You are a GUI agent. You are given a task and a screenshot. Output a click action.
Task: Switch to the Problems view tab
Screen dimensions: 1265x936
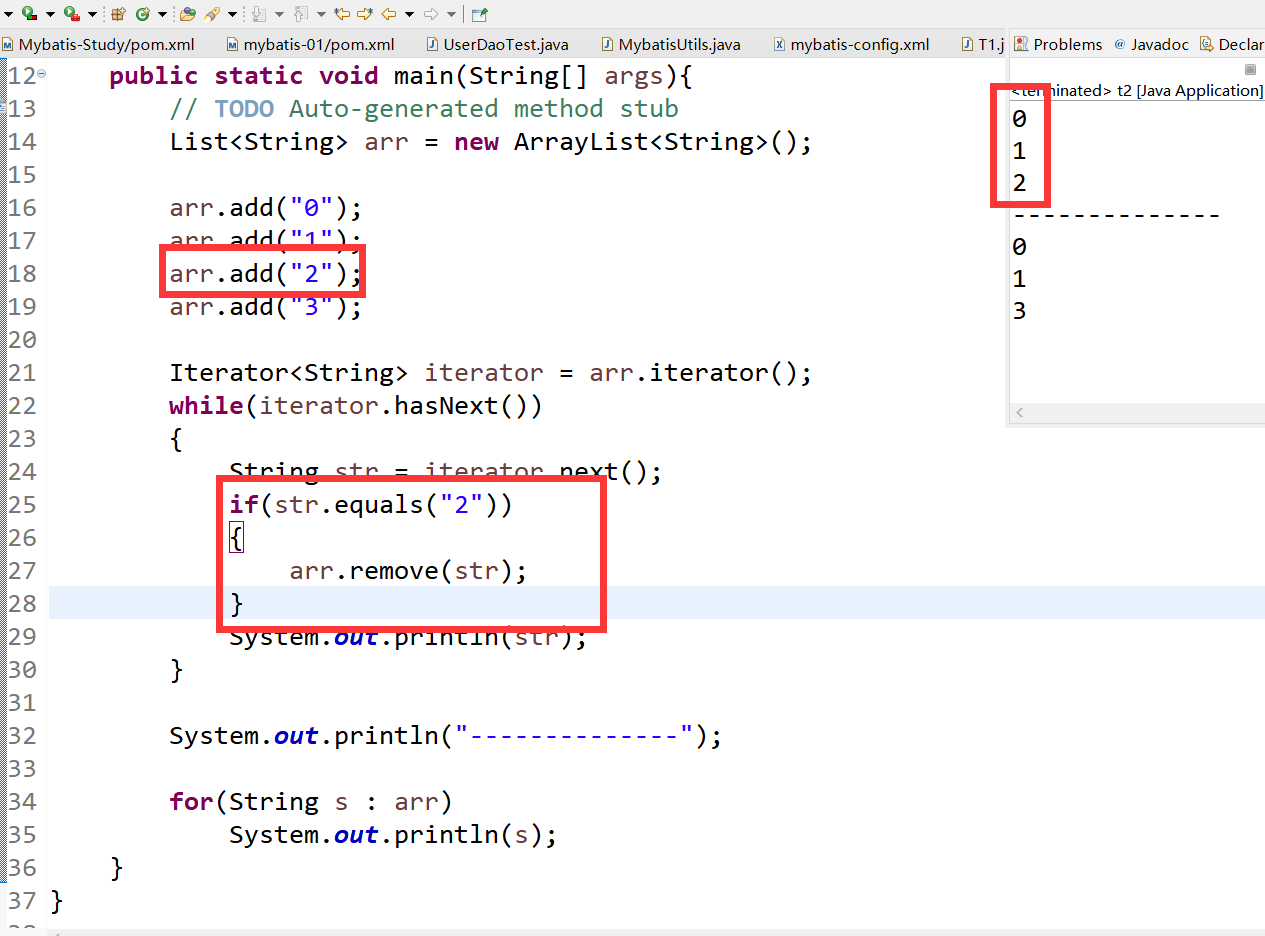pyautogui.click(x=1059, y=44)
